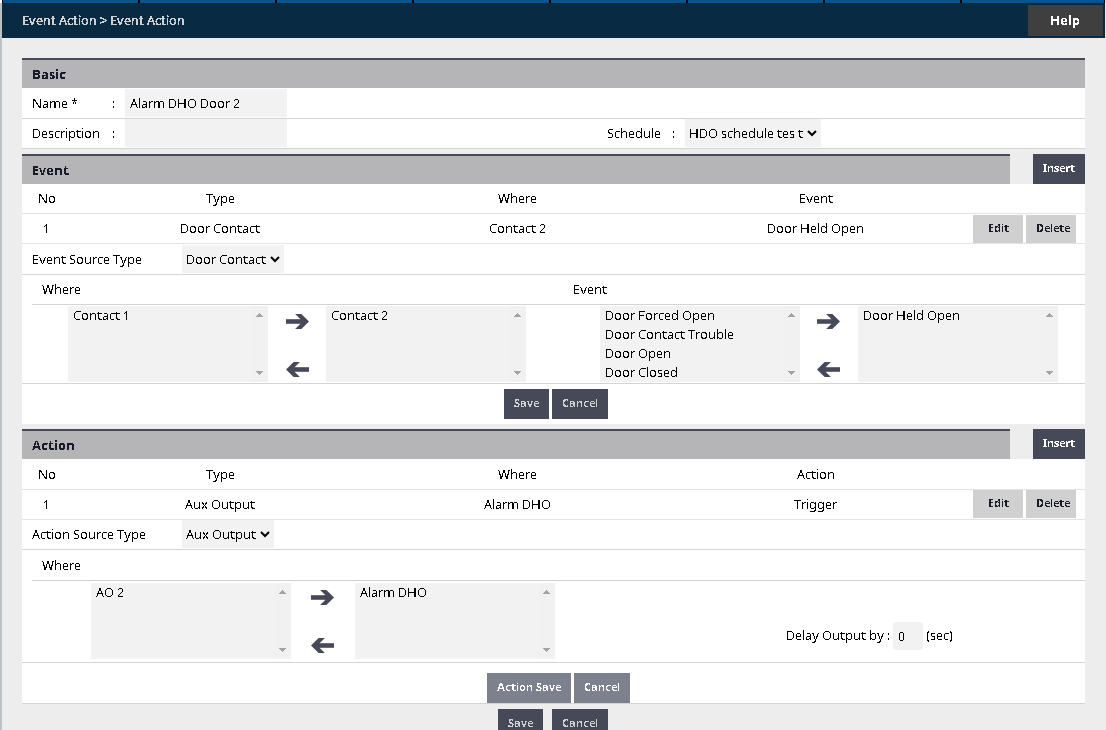Click the Name input field
Viewport: 1106px width, 730px height.
(x=206, y=103)
